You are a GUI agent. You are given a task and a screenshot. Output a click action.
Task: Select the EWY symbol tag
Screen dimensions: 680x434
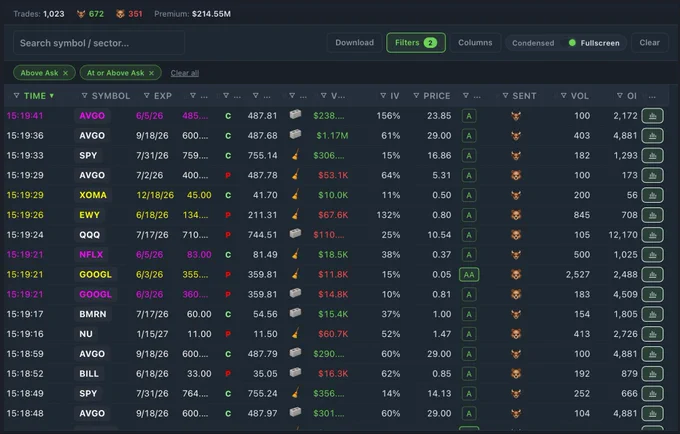[x=89, y=215]
